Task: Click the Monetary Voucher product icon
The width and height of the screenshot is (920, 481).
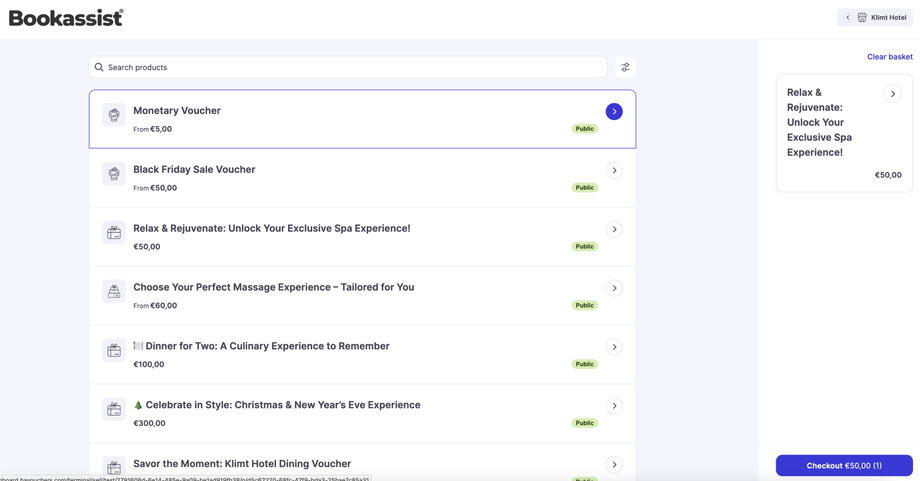Action: pyautogui.click(x=114, y=115)
